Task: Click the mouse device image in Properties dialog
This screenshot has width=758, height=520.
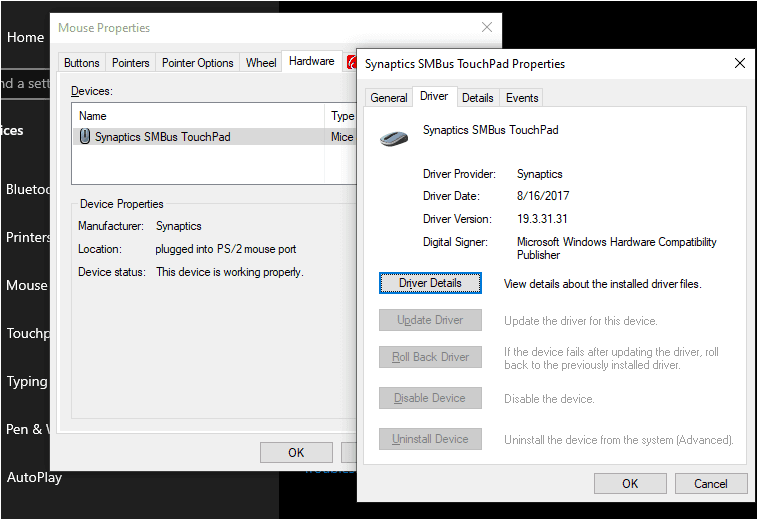Action: tap(394, 139)
